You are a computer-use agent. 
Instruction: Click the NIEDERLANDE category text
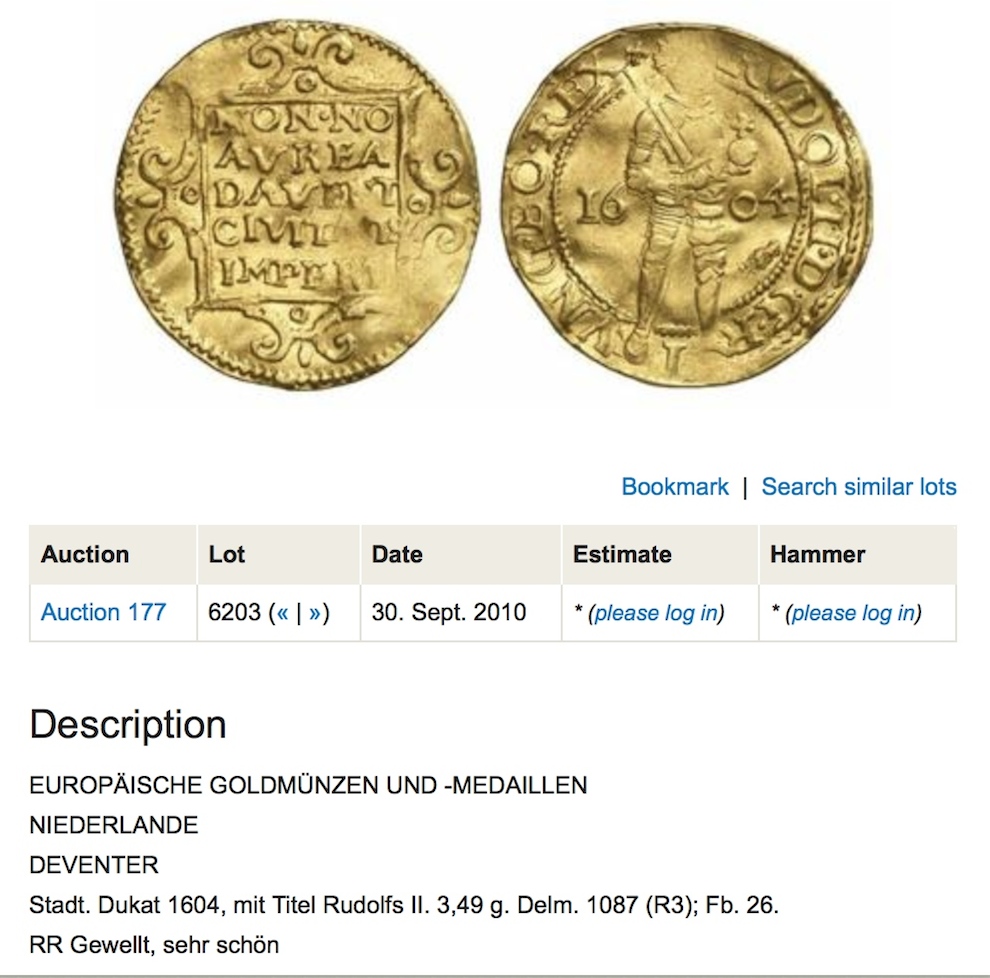(x=114, y=825)
